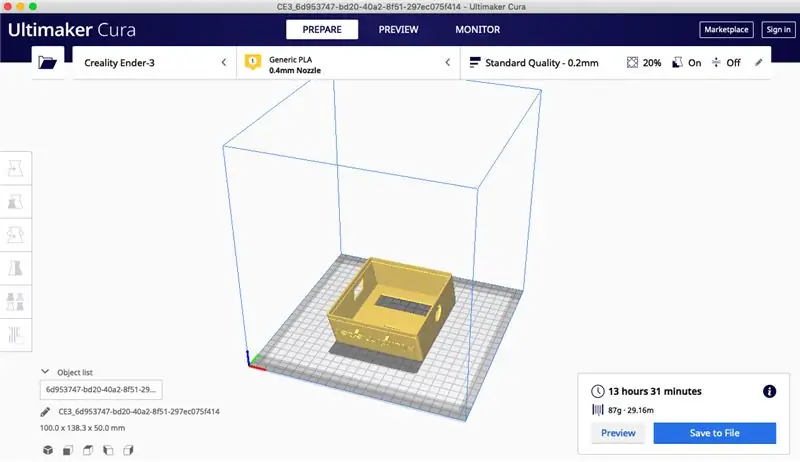Image resolution: width=800 pixels, height=462 pixels.
Task: Switch to the PREVIEW stage
Action: [x=398, y=30]
